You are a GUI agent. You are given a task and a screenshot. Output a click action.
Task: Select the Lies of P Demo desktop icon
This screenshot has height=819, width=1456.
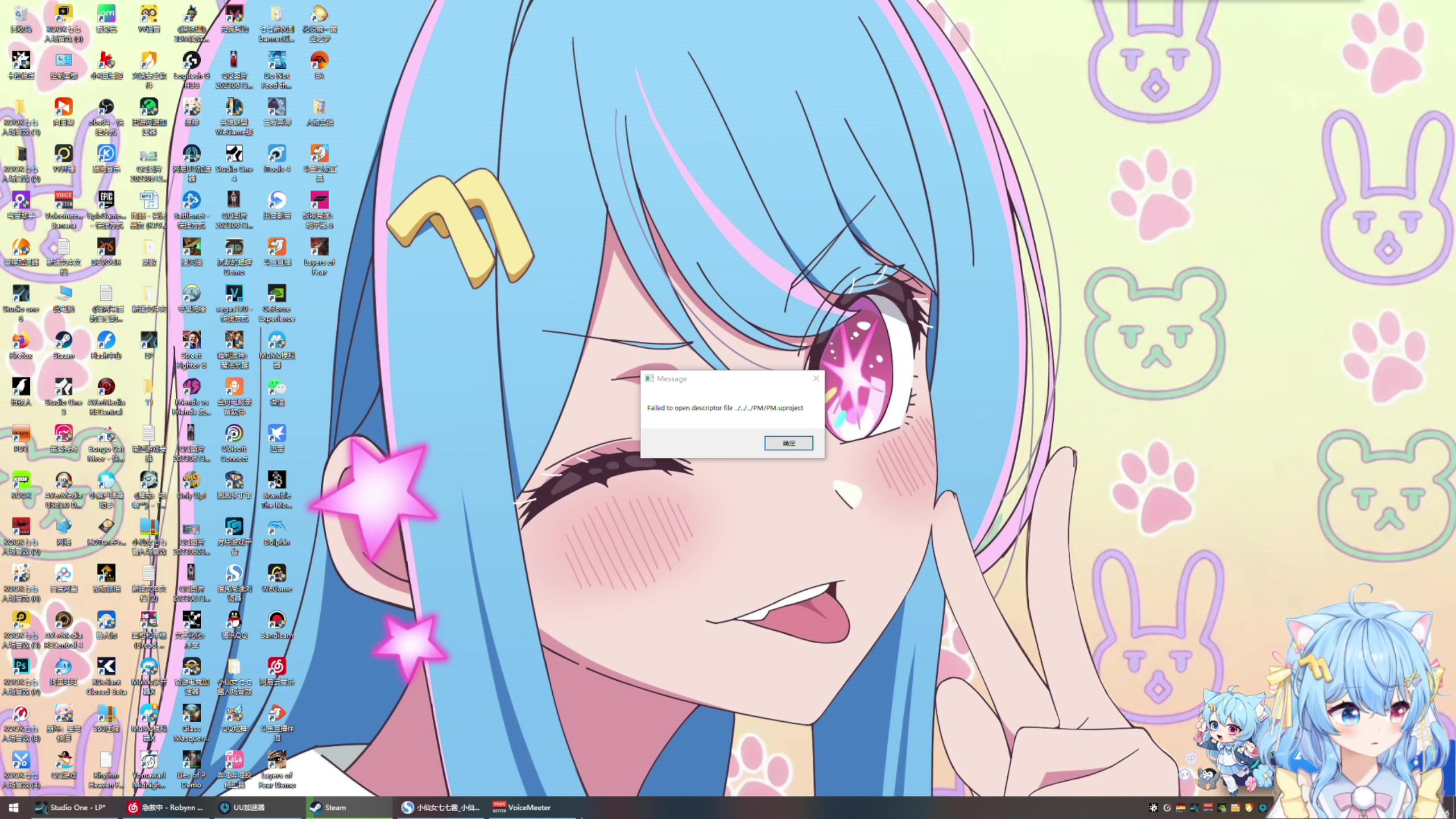192,770
